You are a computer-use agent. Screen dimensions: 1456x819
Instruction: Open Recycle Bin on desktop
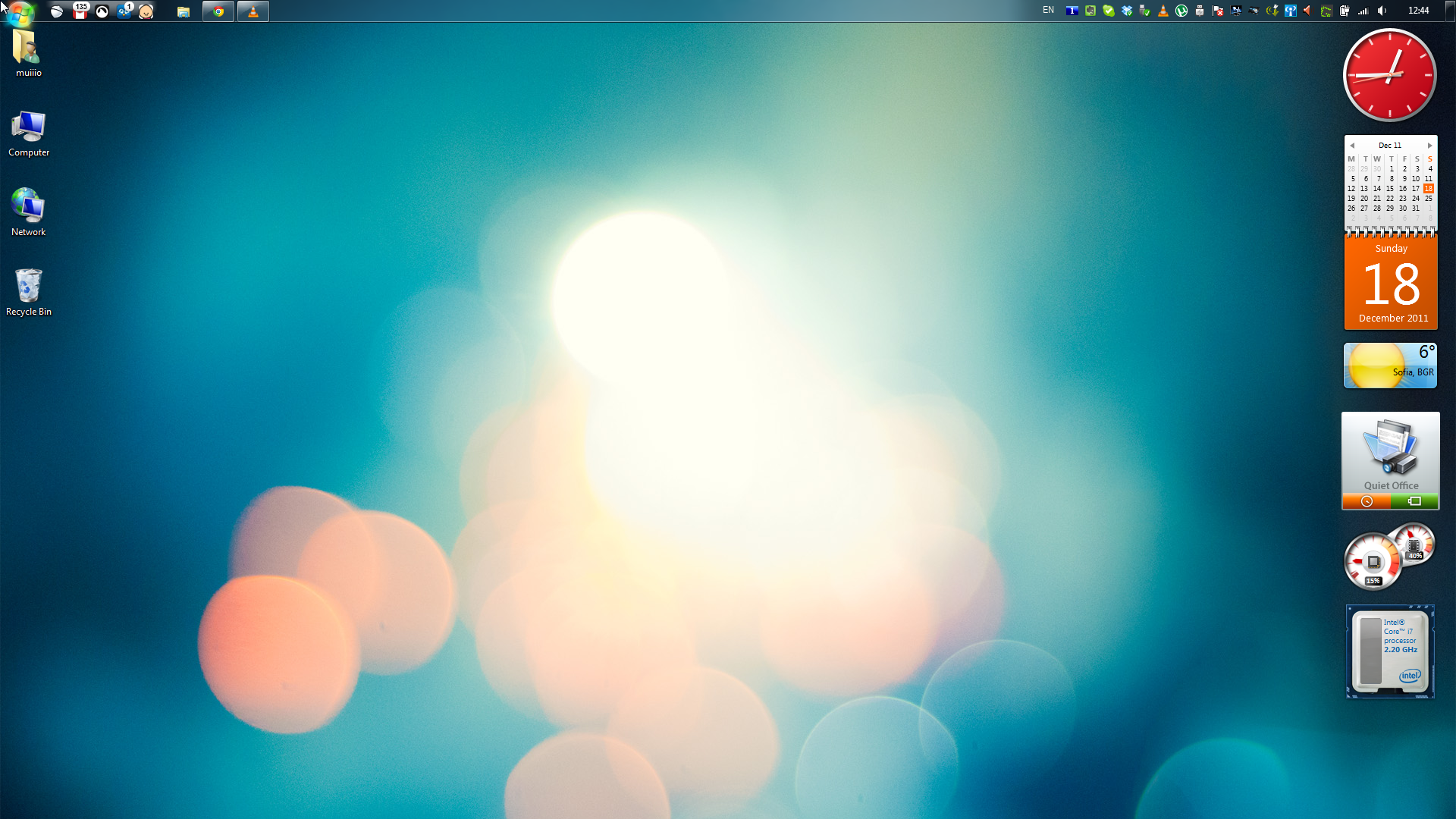pyautogui.click(x=29, y=291)
